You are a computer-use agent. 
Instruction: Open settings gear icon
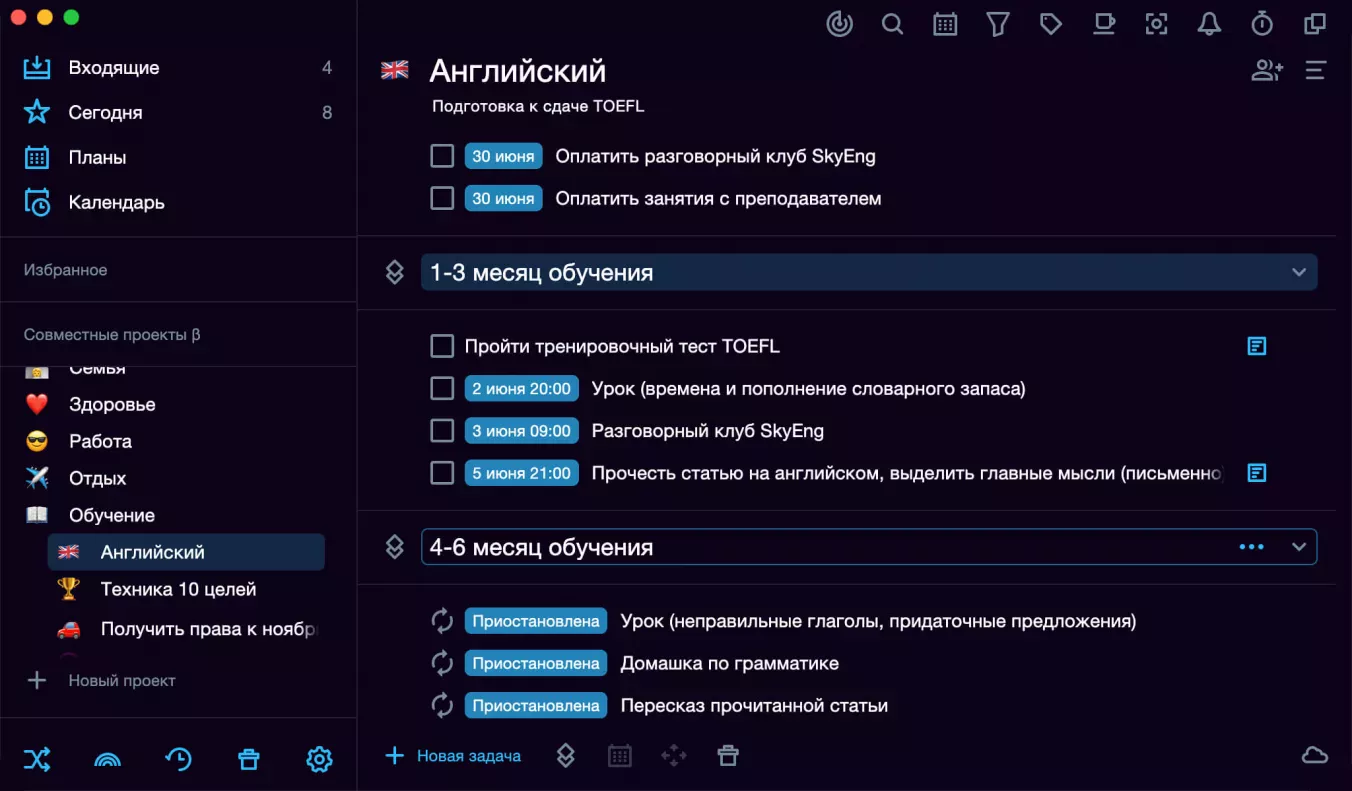(x=319, y=760)
